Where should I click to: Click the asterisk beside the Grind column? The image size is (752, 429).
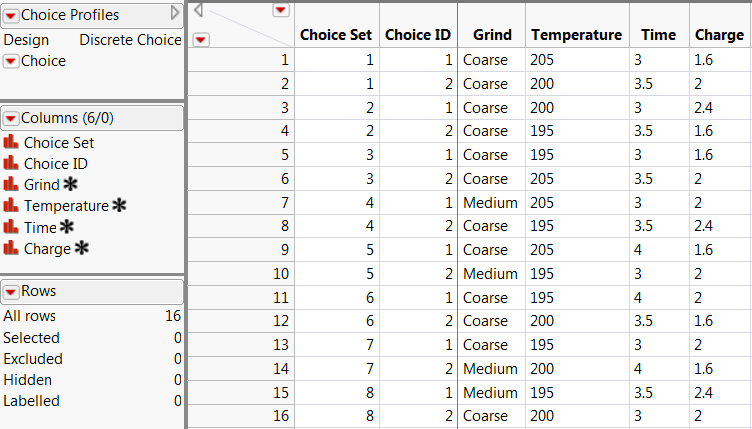point(70,184)
